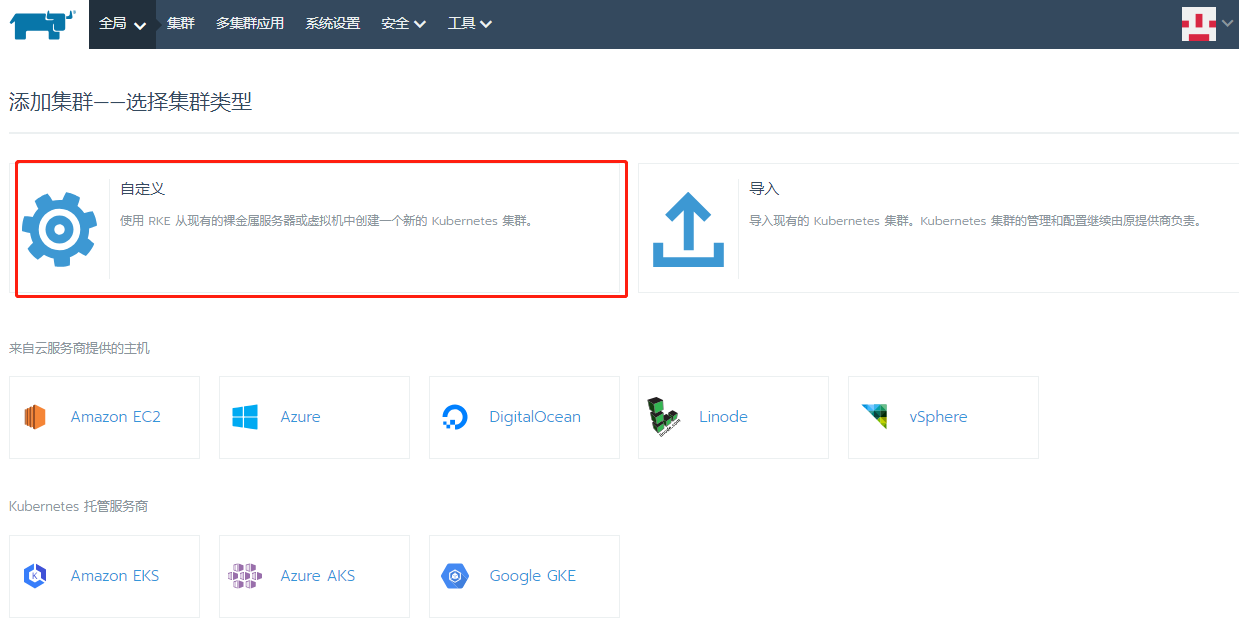The image size is (1239, 625).
Task: Click the Amazon EC2 orange logo icon
Action: [x=35, y=417]
